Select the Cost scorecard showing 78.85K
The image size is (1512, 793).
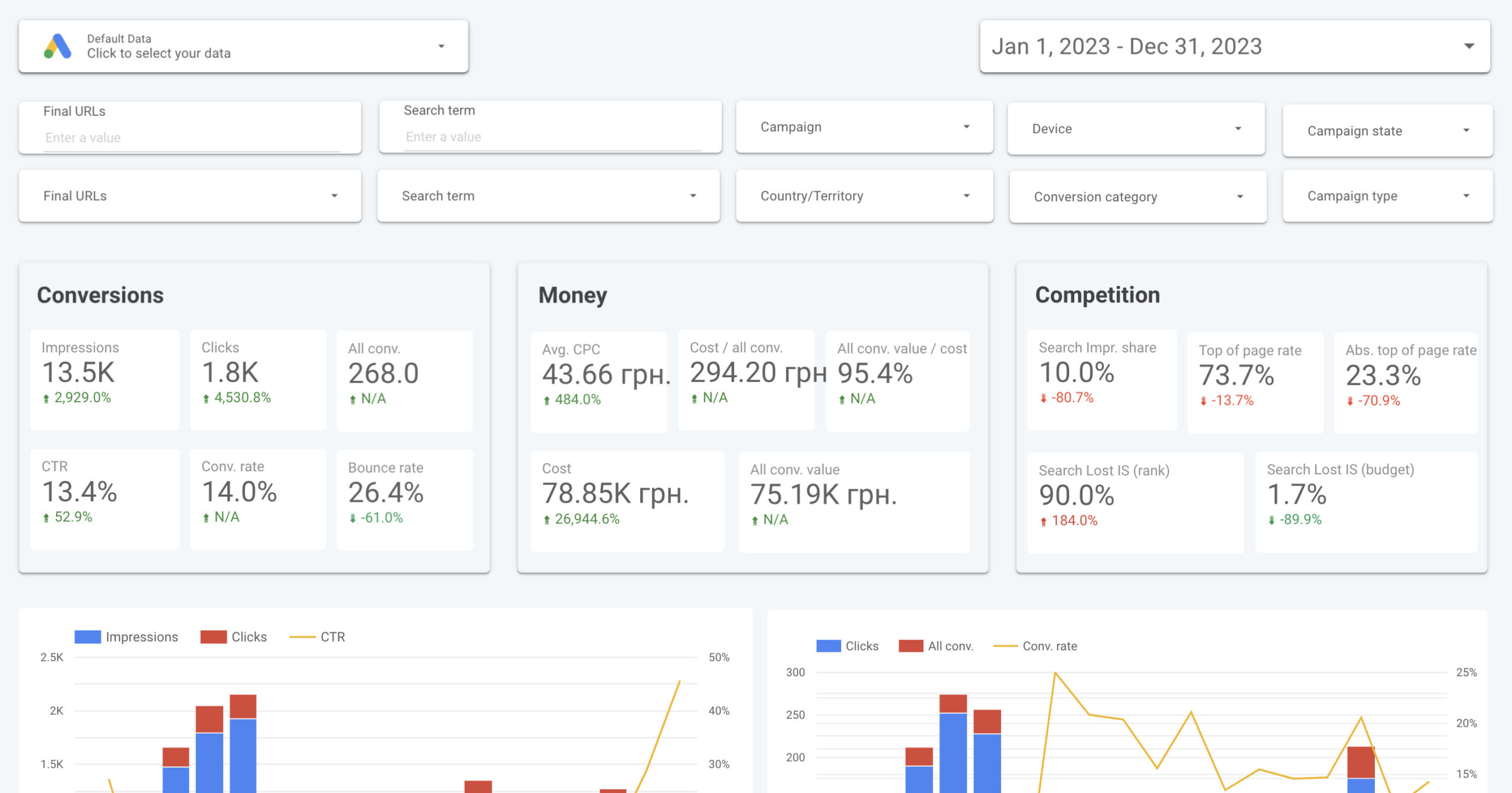627,501
